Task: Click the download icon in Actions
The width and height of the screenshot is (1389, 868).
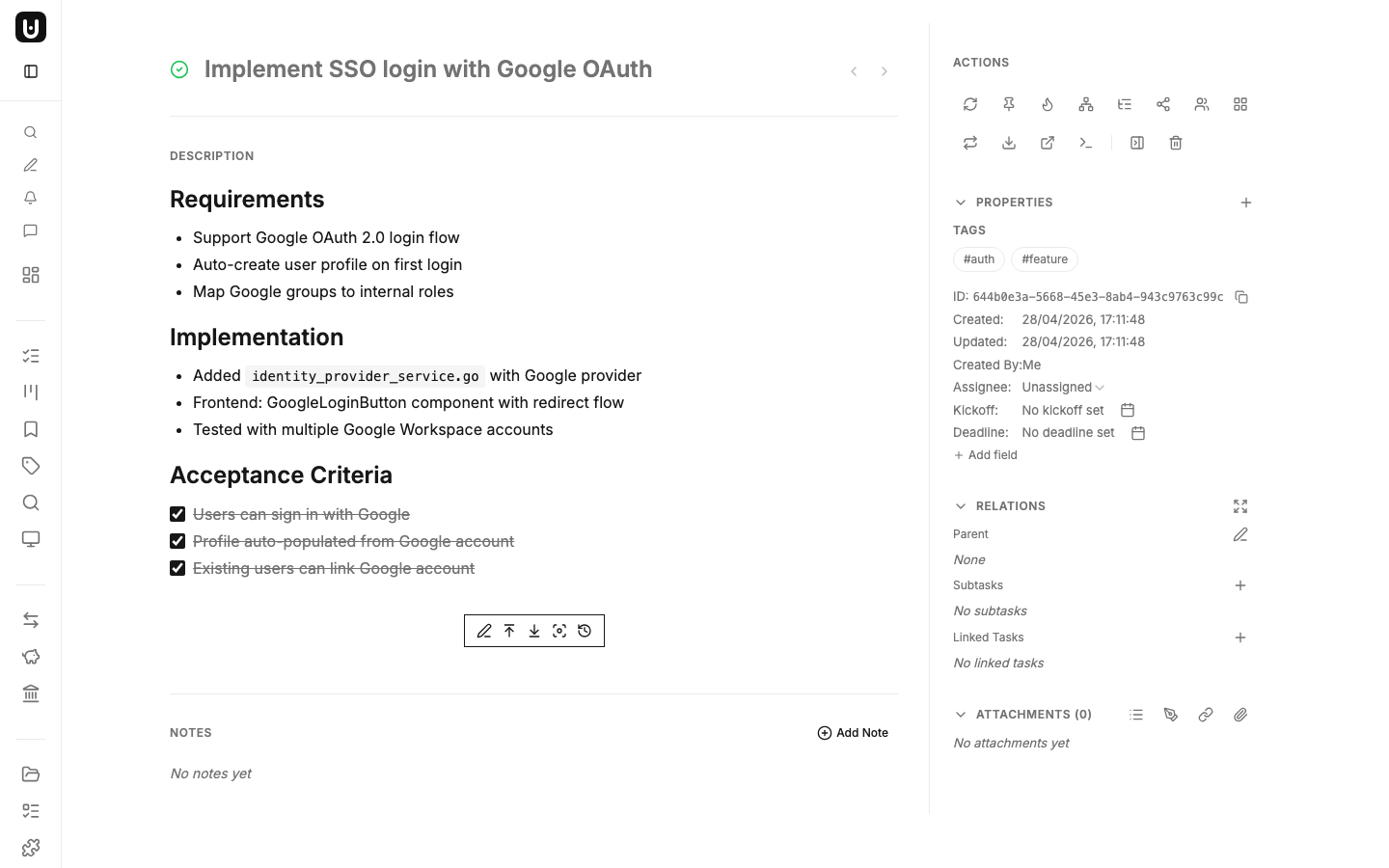Action: (x=1009, y=143)
